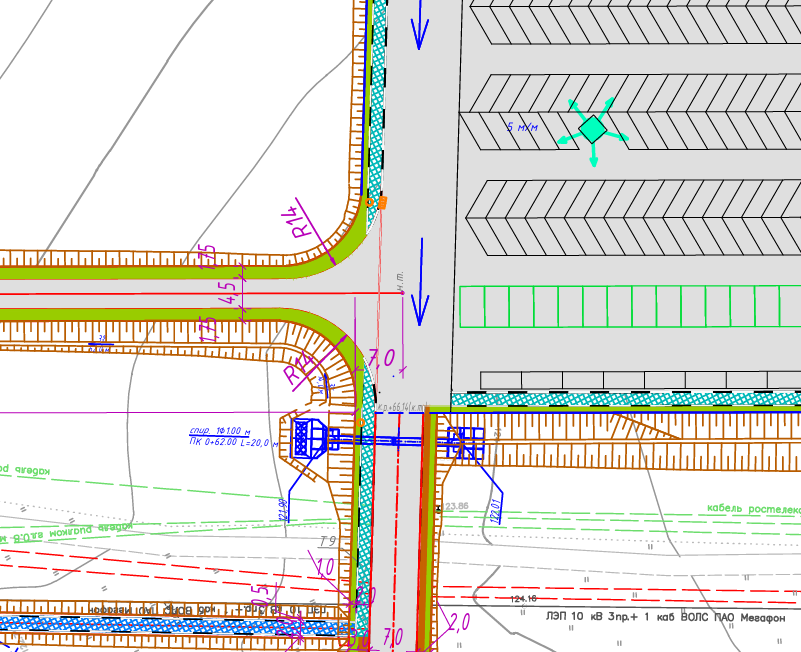This screenshot has height=652, width=801.
Task: Select the "4,5" road width dimension
Action: [229, 294]
